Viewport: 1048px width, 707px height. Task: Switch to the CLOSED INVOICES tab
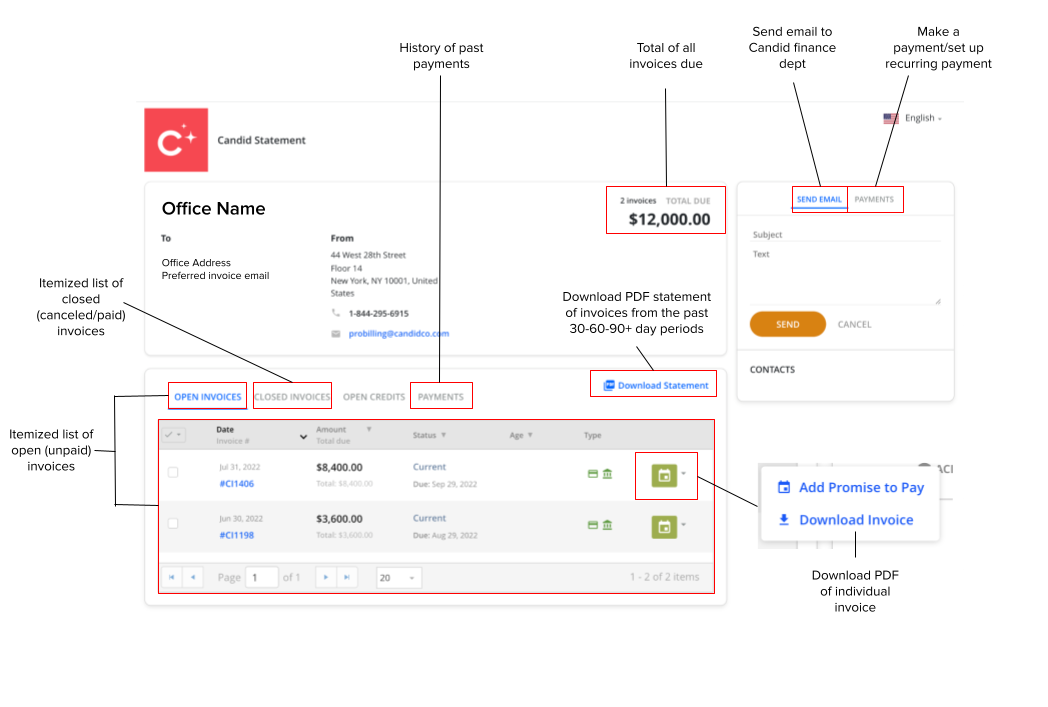click(292, 396)
